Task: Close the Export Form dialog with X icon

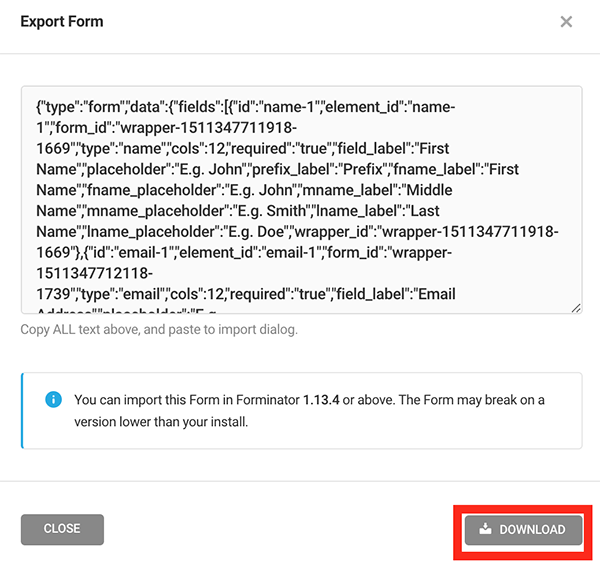Action: tap(566, 22)
